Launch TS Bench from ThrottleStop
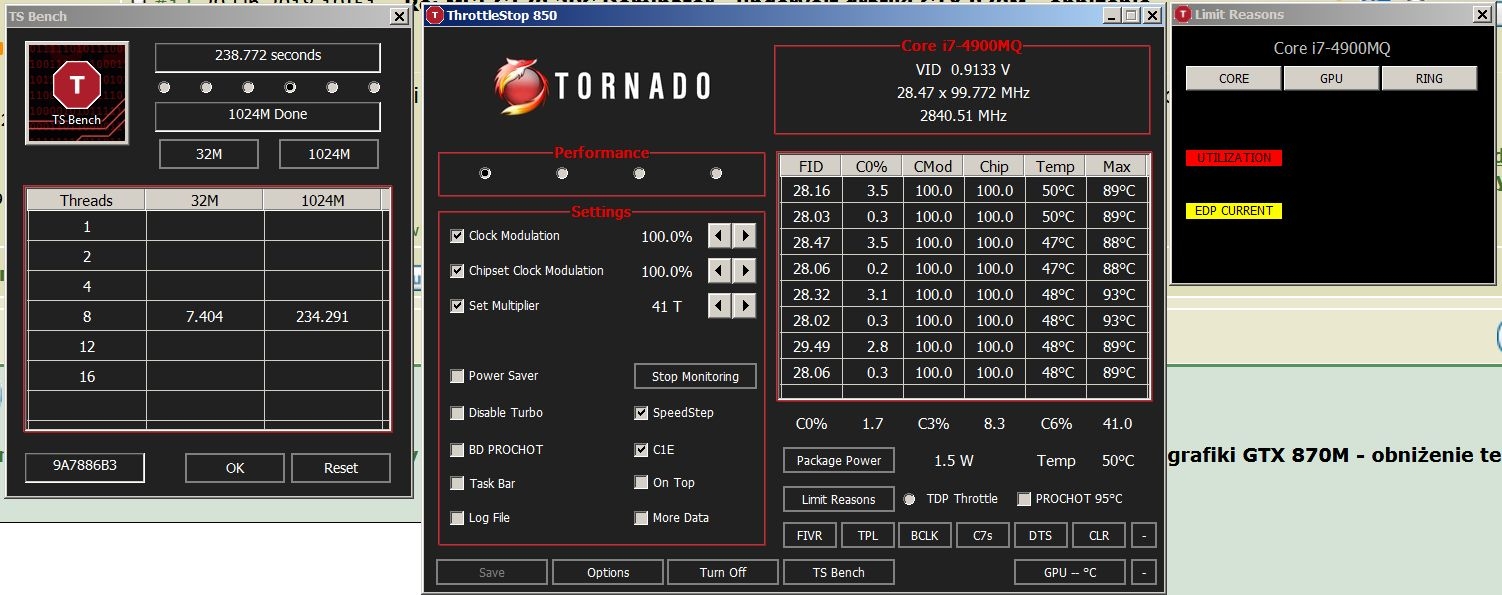Viewport: 1502px width, 595px height. pos(838,572)
